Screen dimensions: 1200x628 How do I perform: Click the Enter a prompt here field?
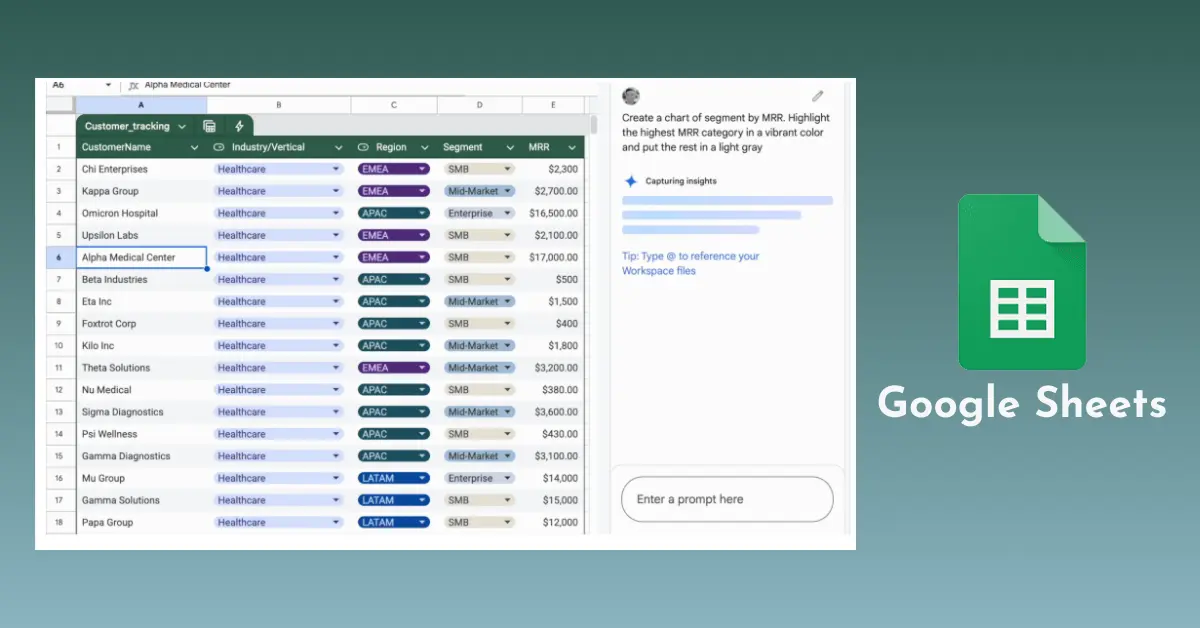pyautogui.click(x=726, y=499)
